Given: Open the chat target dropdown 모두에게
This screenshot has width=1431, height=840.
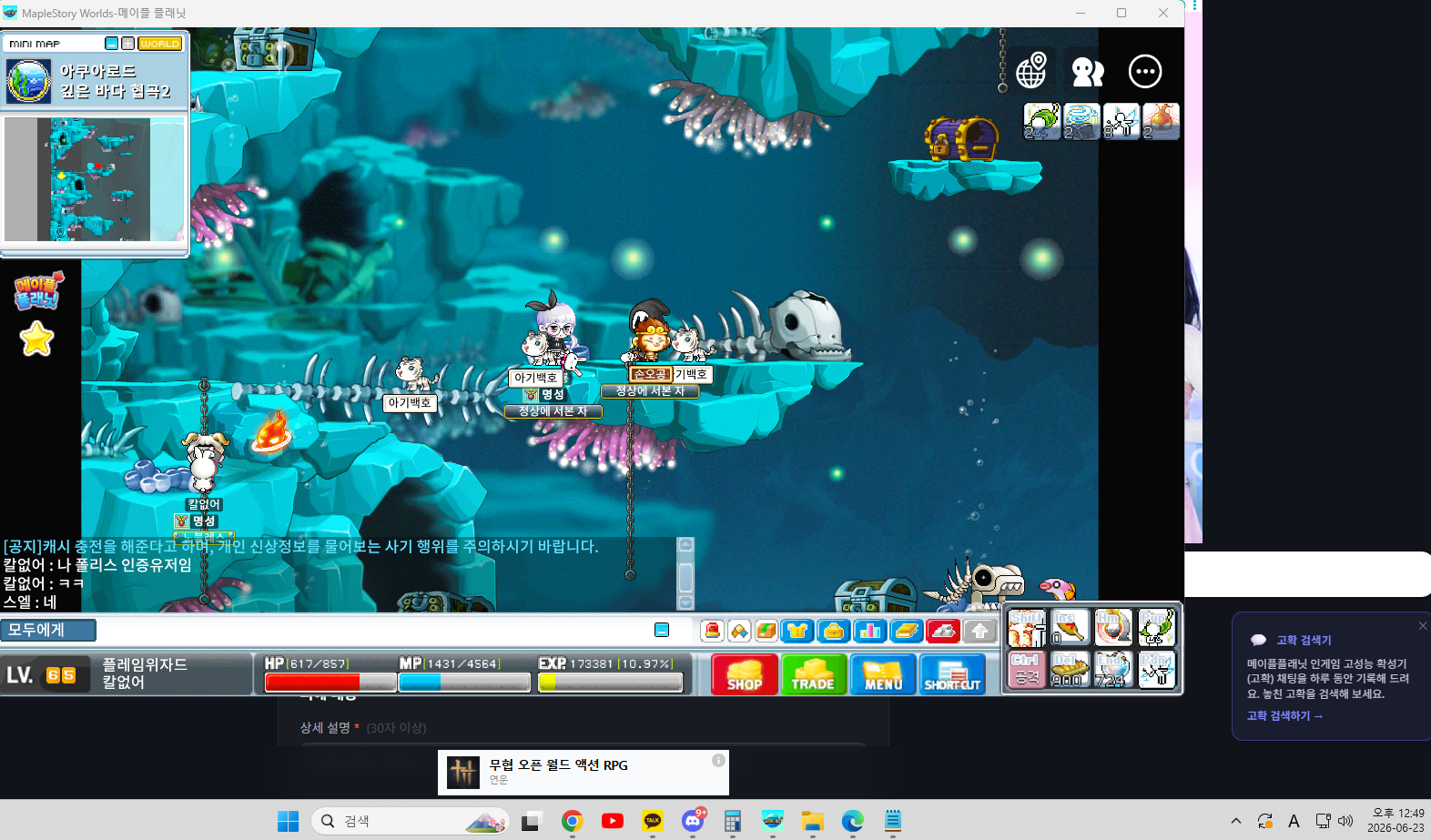Looking at the screenshot, I should (x=48, y=630).
